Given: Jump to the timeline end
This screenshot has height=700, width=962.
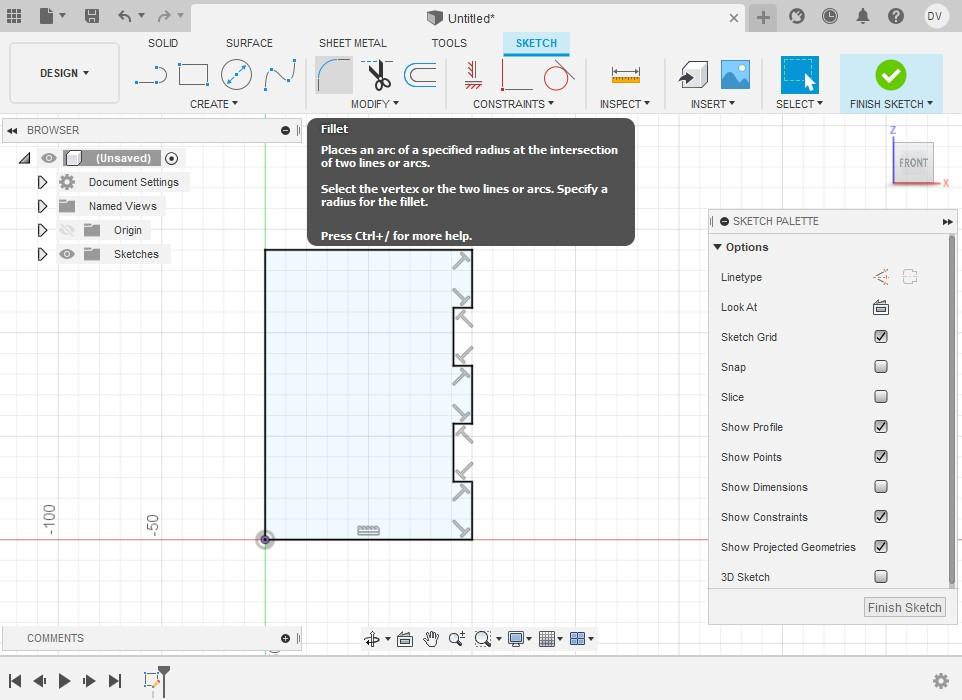Looking at the screenshot, I should (x=115, y=680).
